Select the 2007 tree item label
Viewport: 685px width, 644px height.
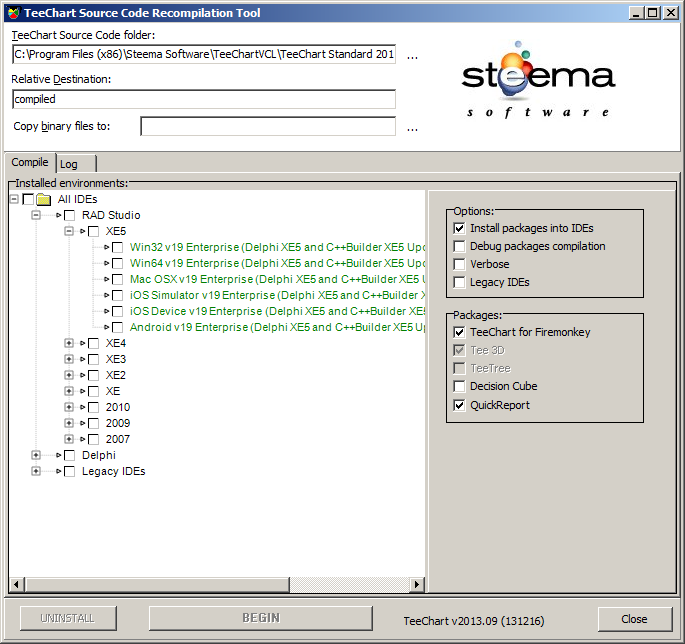(x=118, y=440)
